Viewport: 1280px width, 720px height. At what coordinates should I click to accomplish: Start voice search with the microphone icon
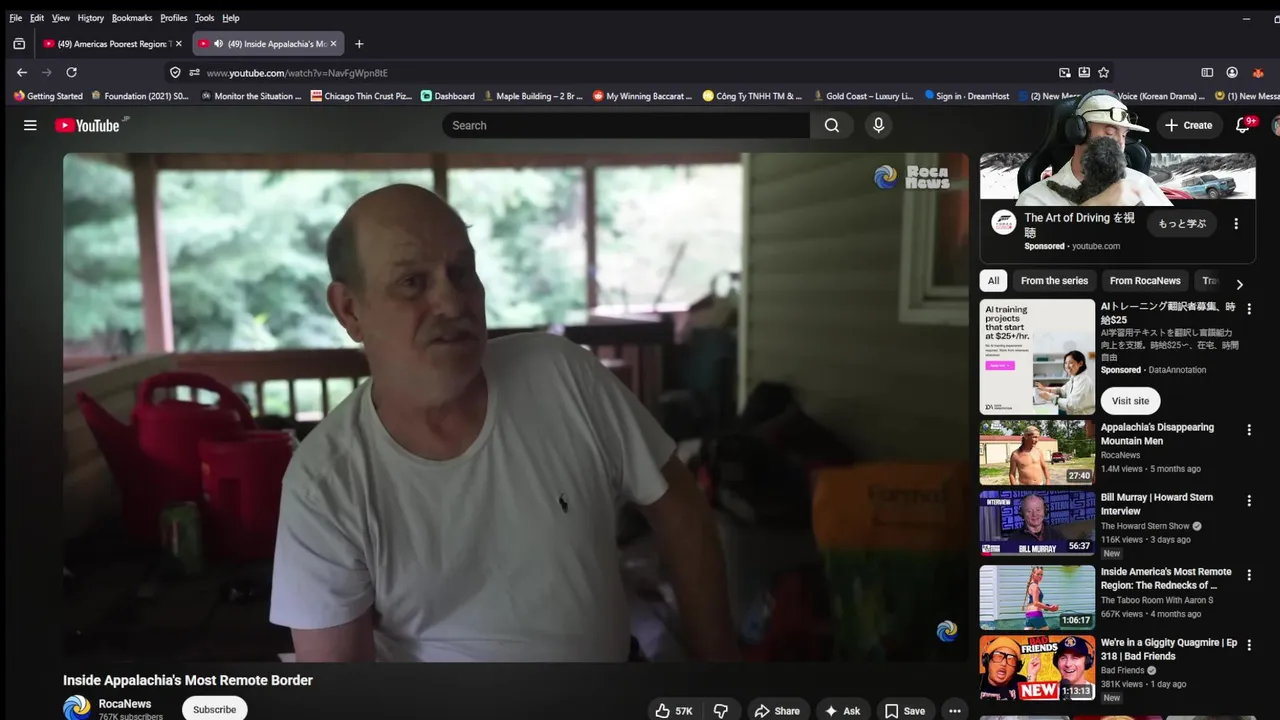pos(878,125)
